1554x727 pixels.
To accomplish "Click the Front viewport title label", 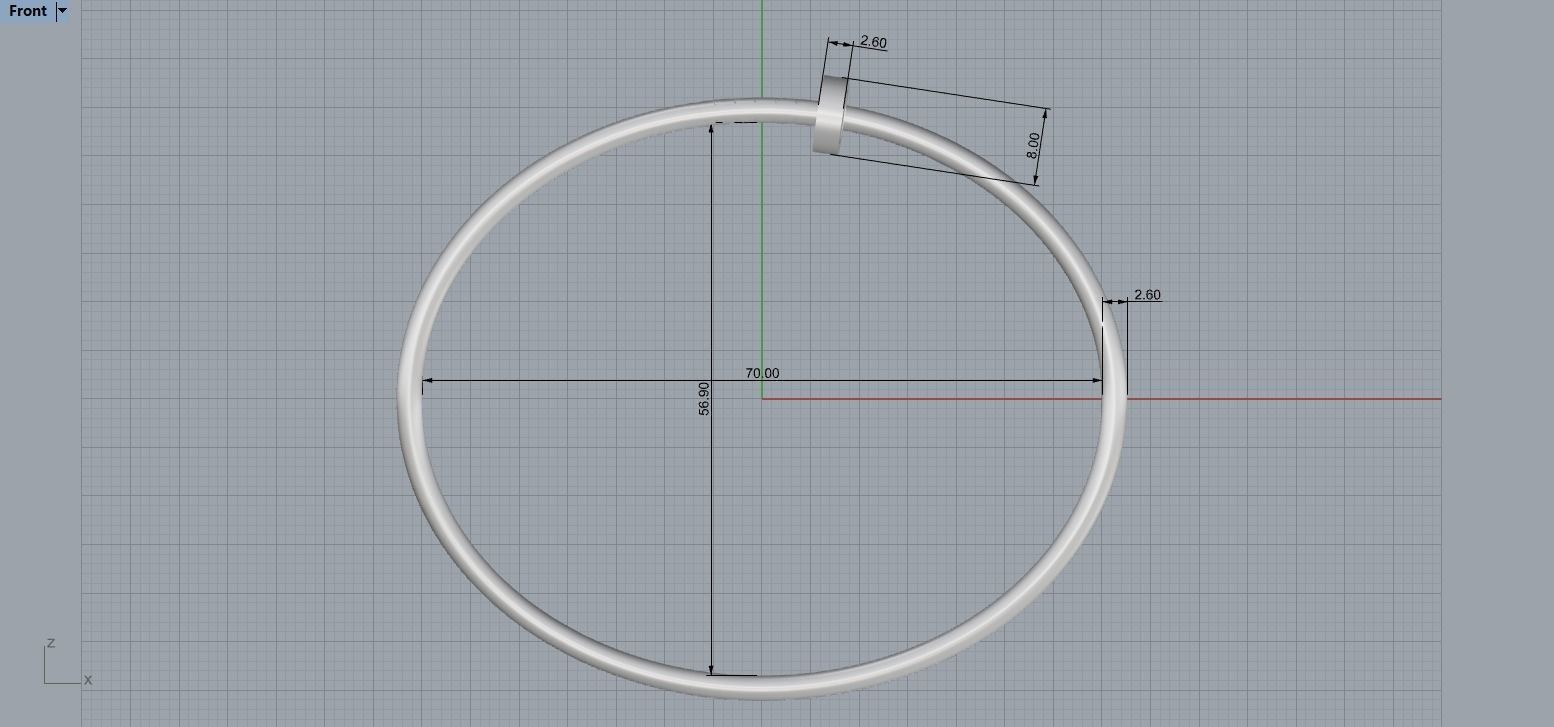I will coord(28,11).
